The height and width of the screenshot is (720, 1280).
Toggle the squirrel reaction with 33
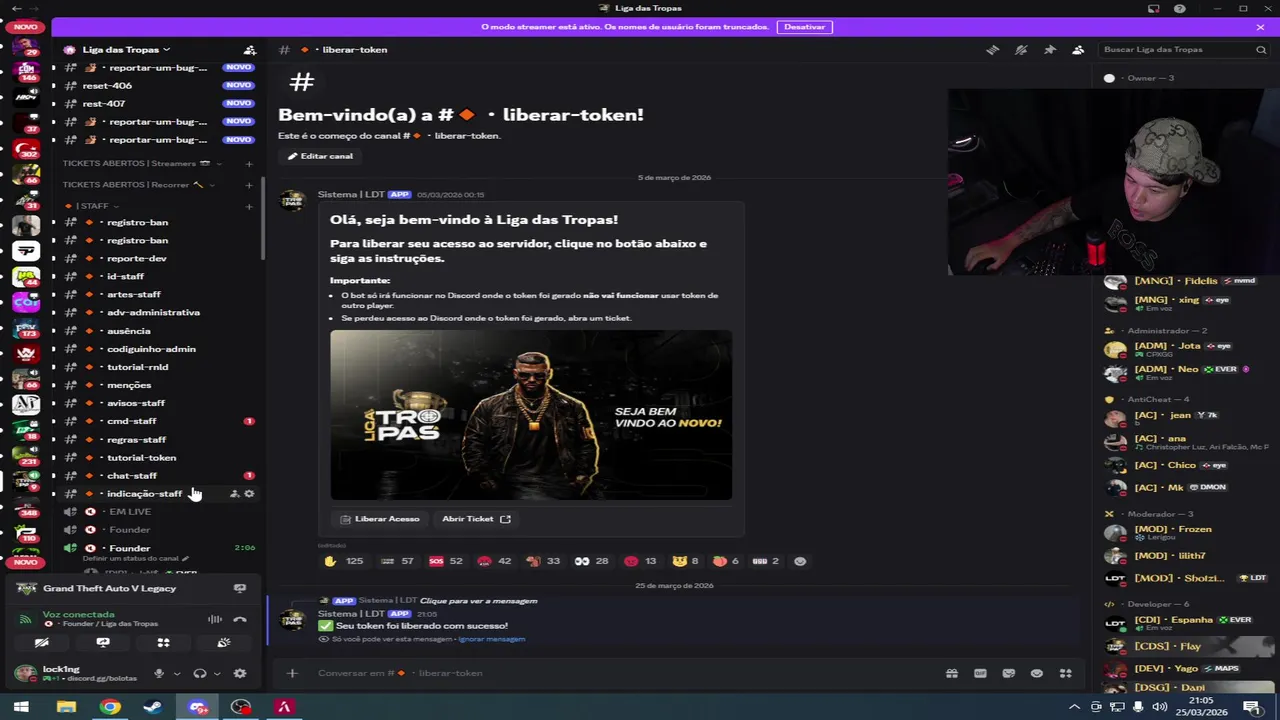(543, 561)
